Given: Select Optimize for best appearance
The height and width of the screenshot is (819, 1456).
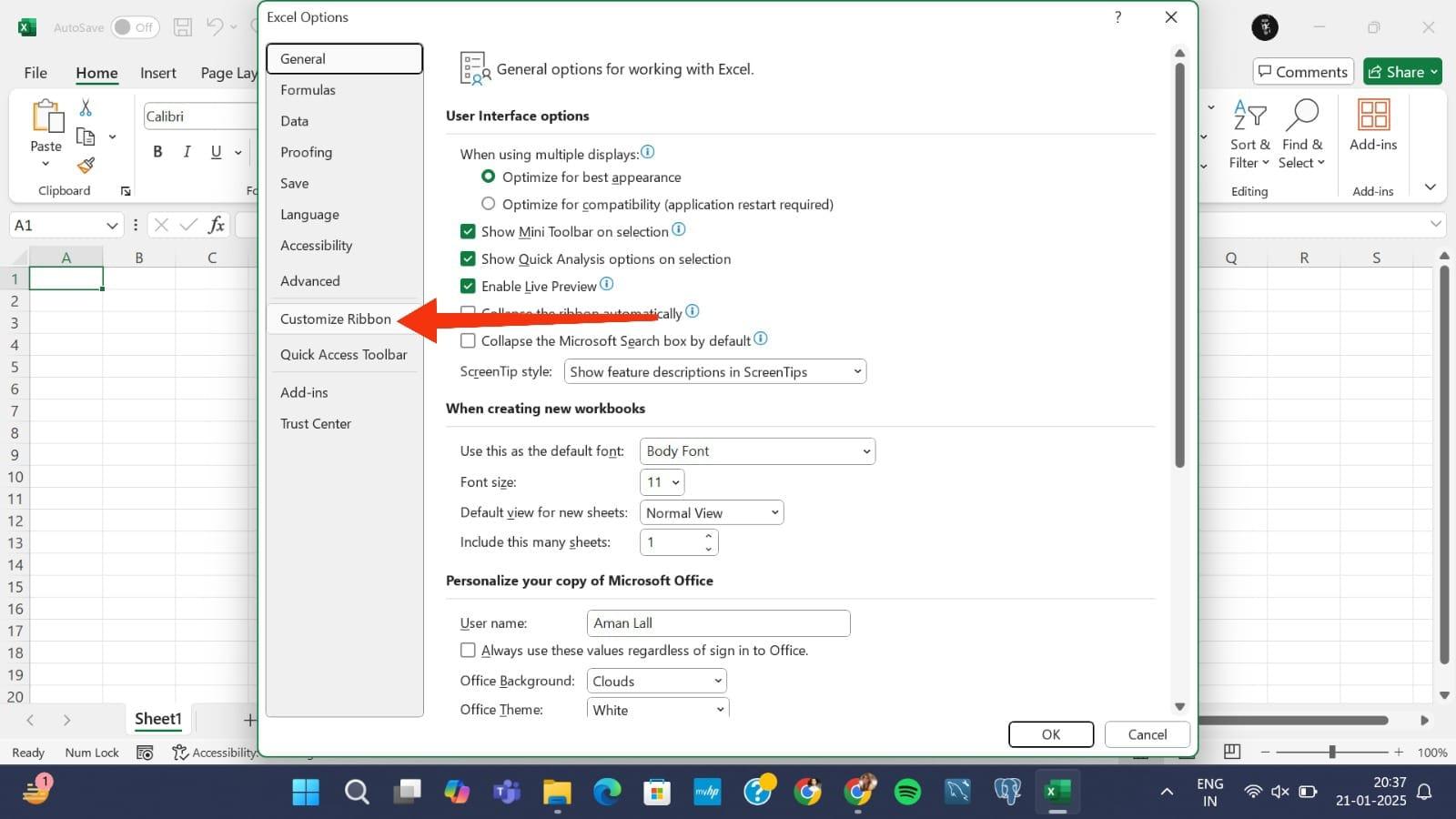Looking at the screenshot, I should click(x=489, y=177).
